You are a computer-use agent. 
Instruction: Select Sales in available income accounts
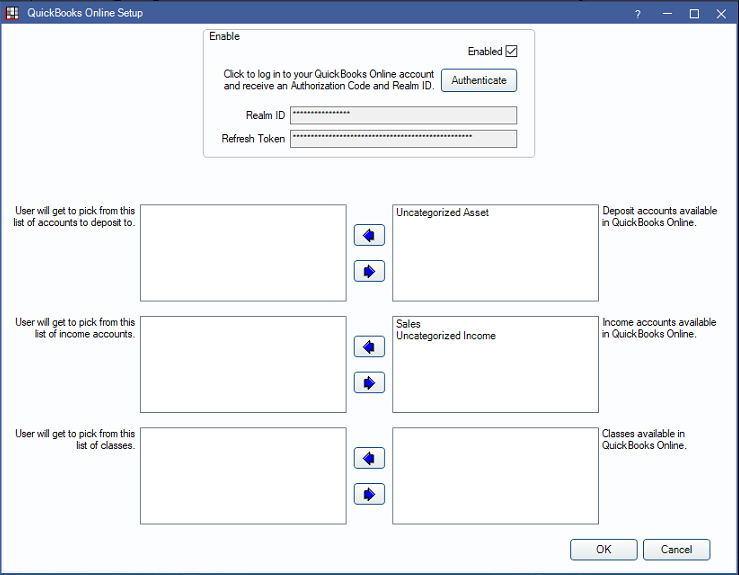click(x=408, y=324)
